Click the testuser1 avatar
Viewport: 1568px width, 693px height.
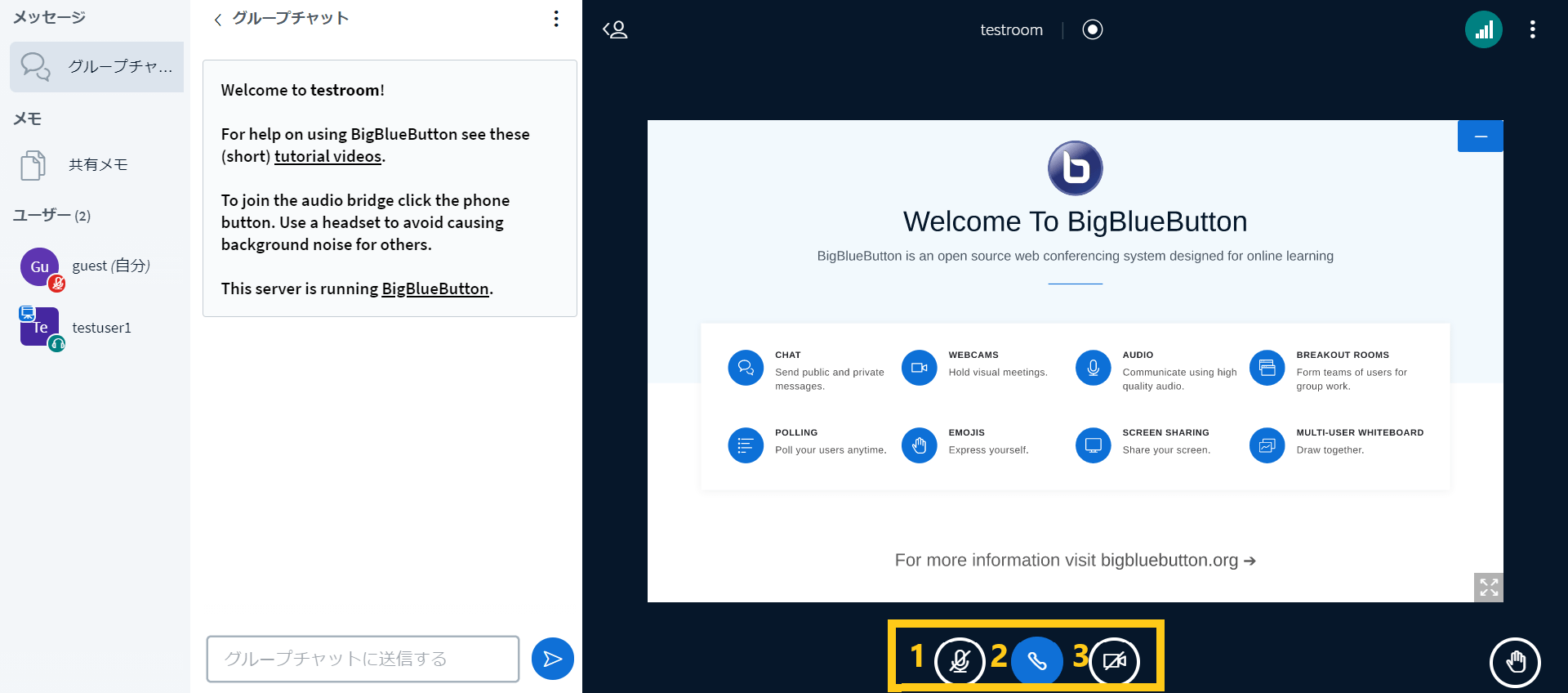pos(40,327)
